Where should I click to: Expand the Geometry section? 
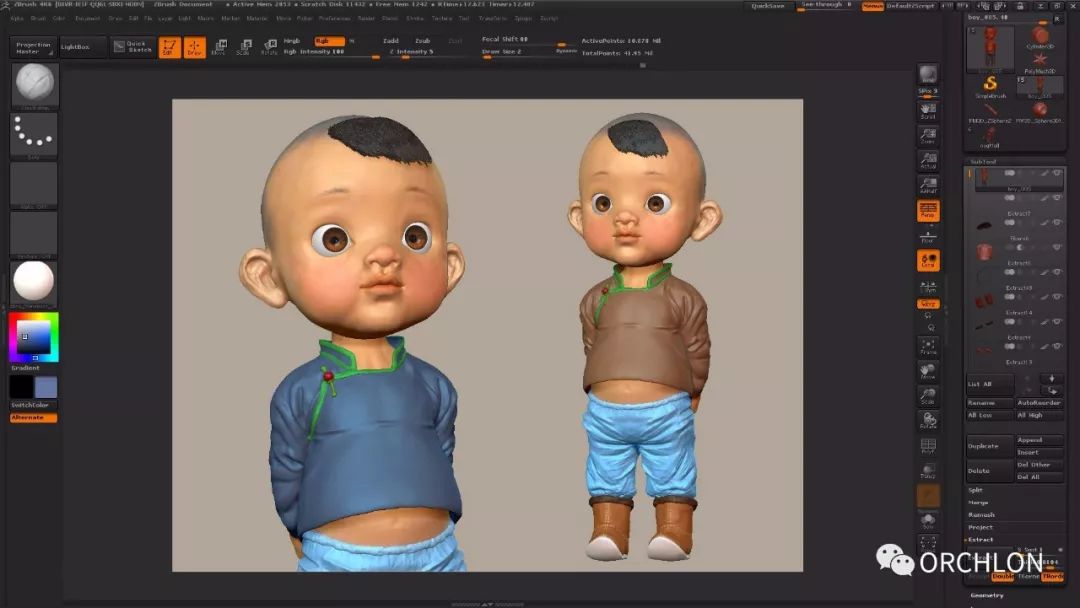[x=985, y=595]
